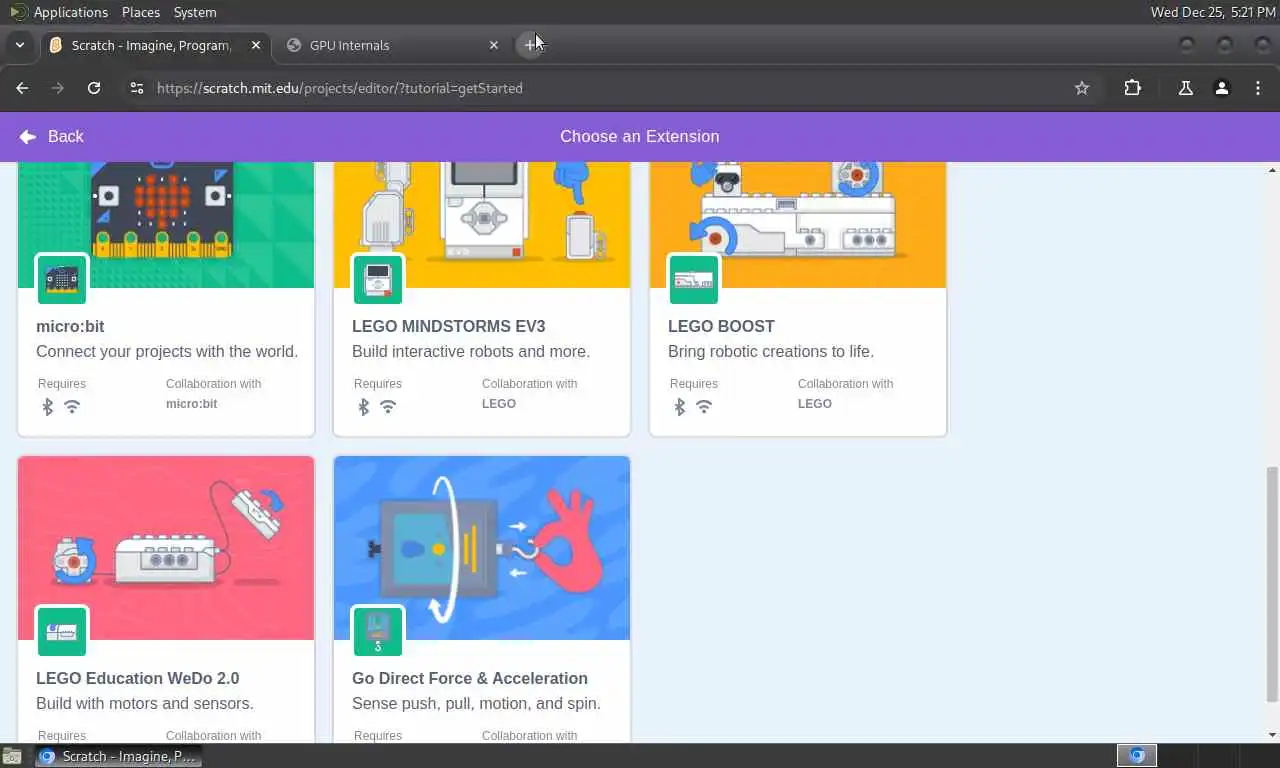Click Bluetooth icon on MINDSTORMS EV3 card

click(x=363, y=407)
